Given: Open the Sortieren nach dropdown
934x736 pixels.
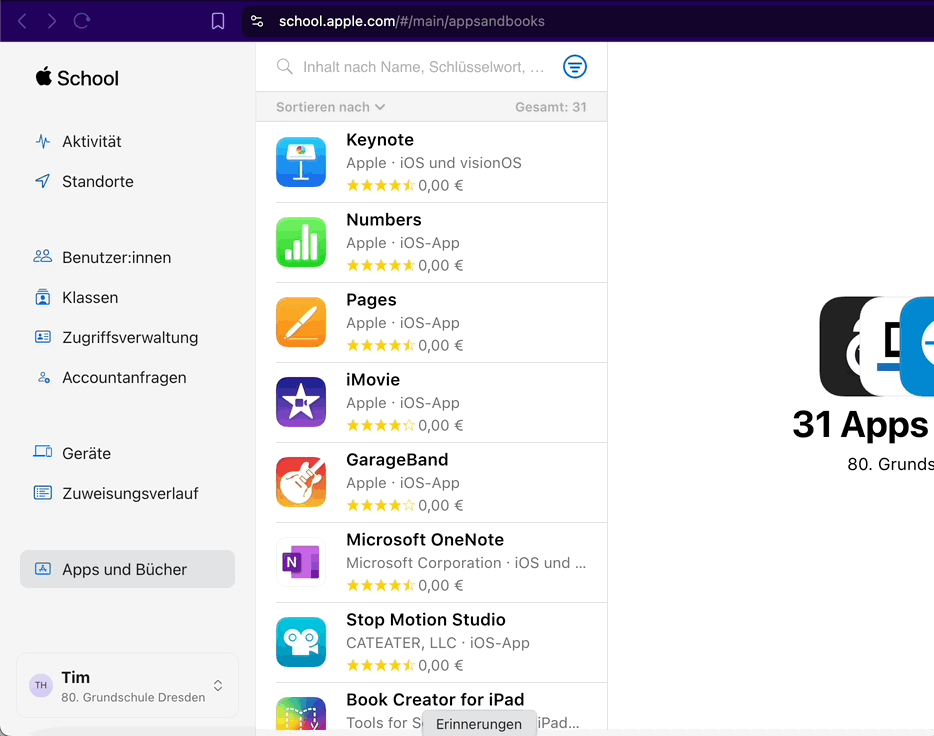Looking at the screenshot, I should coord(331,107).
